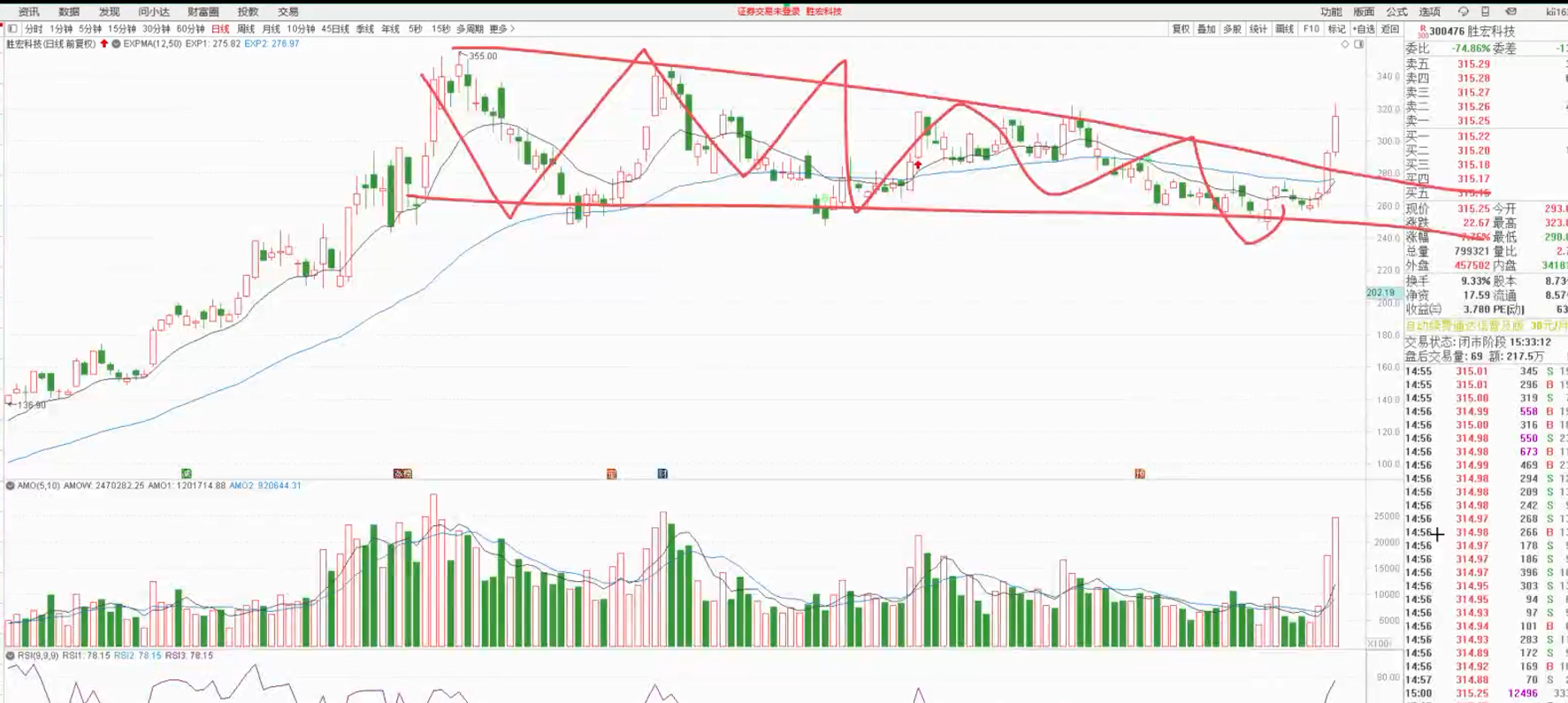Open the 复权 adjustment options
The height and width of the screenshot is (703, 1568).
coord(1181,29)
